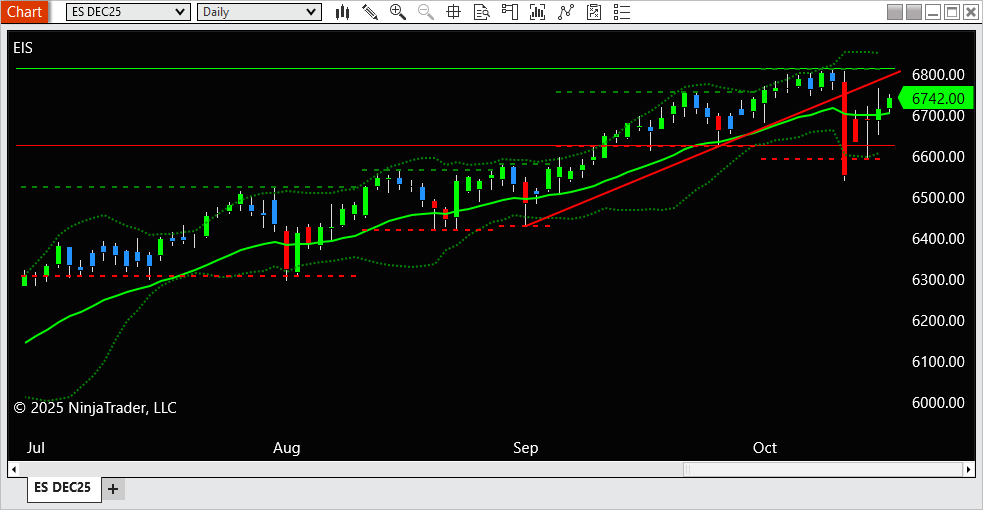Image resolution: width=983 pixels, height=510 pixels.
Task: Click the Sep time axis label
Action: [525, 448]
